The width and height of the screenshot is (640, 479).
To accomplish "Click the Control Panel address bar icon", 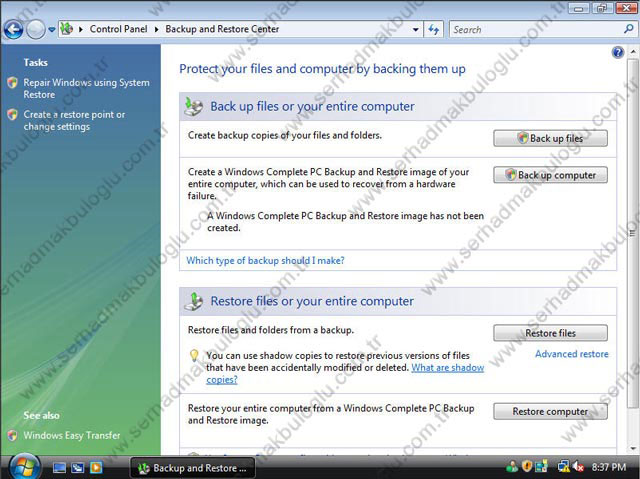I will pyautogui.click(x=67, y=29).
